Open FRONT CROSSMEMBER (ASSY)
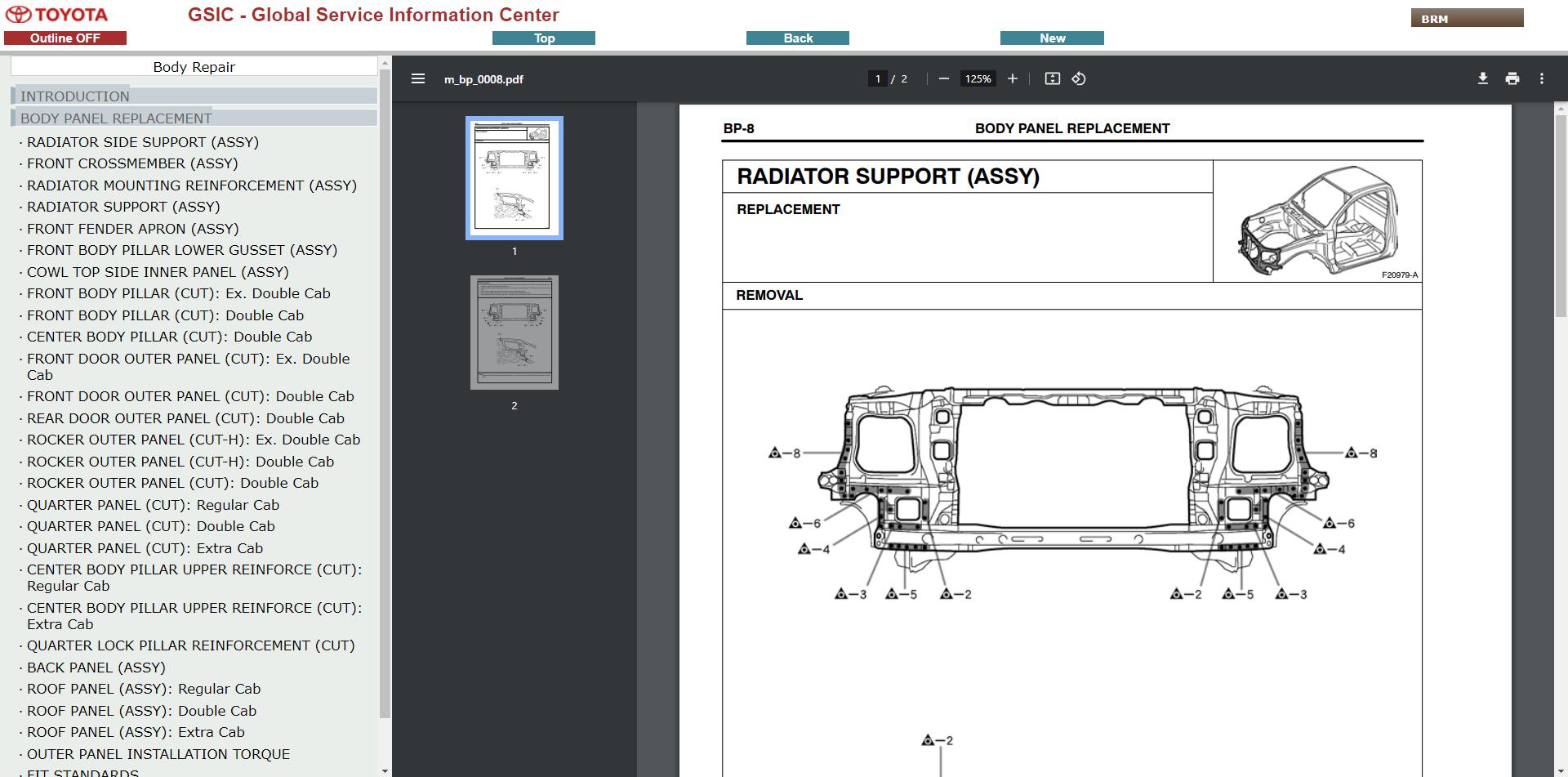The width and height of the screenshot is (1568, 777). click(x=132, y=163)
